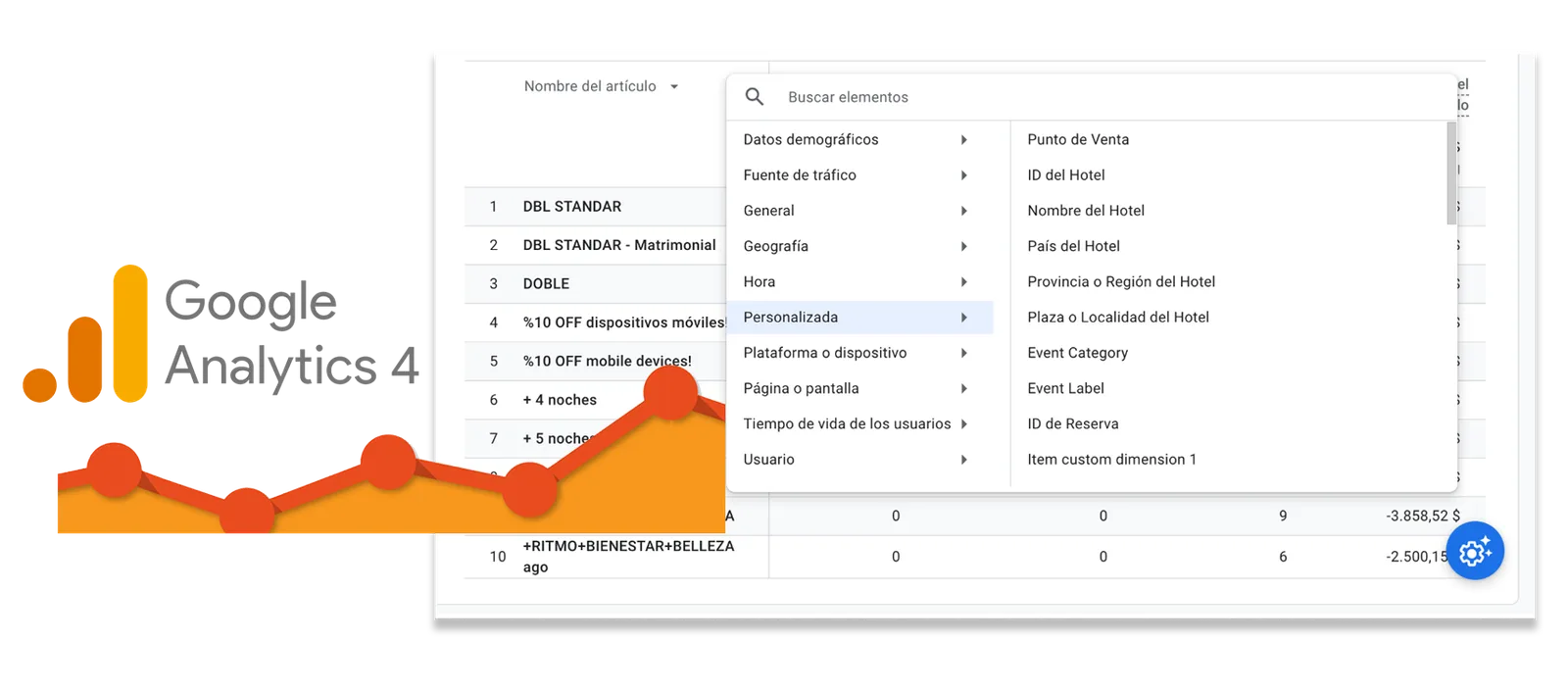Choose the Event Category dimension
Screen dimensions: 1568x690
(x=1077, y=353)
